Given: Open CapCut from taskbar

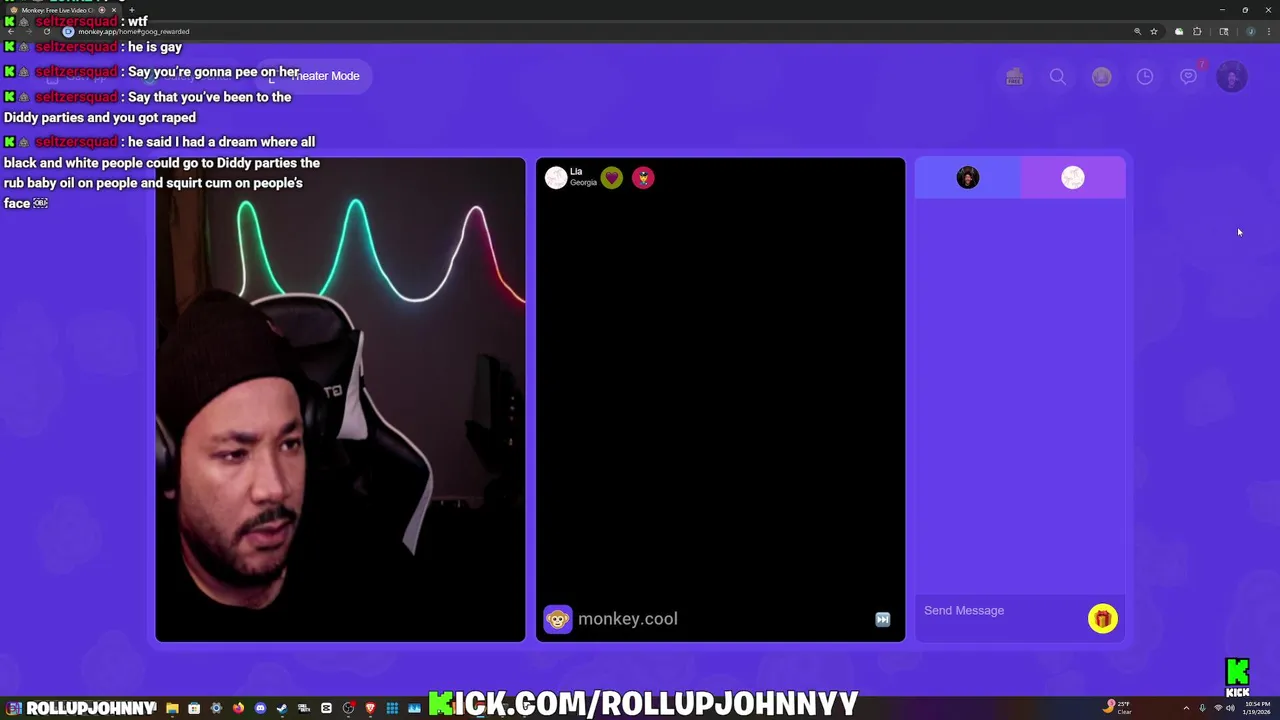Looking at the screenshot, I should tap(326, 708).
